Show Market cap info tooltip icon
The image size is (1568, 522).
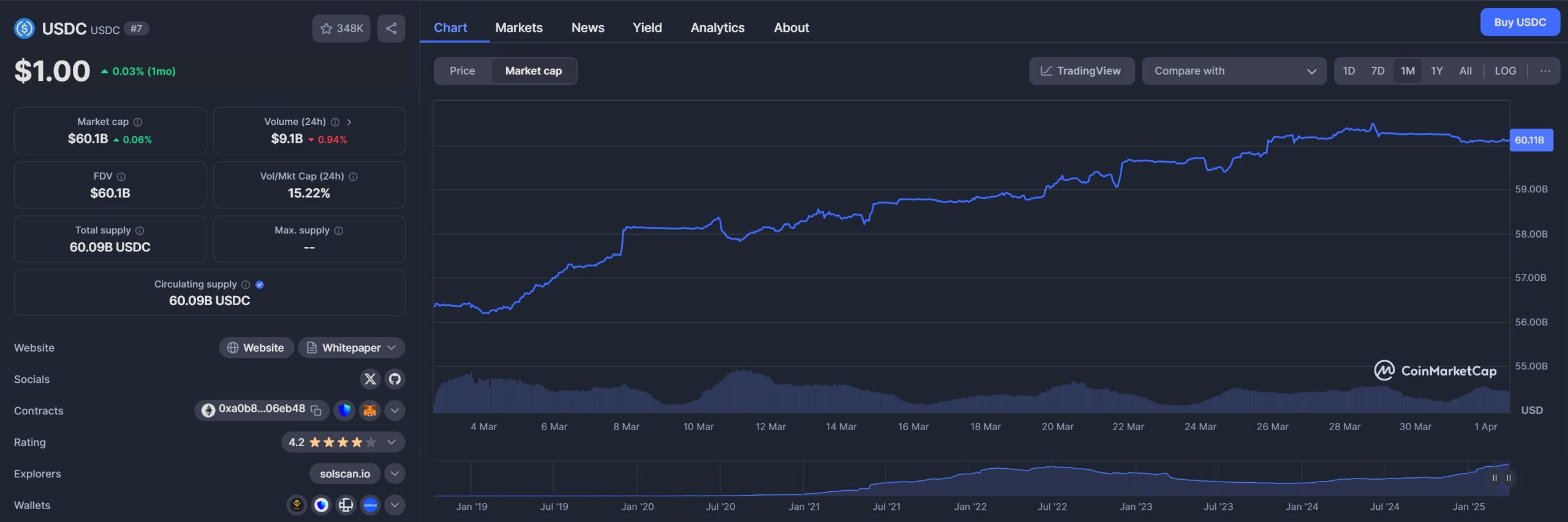138,122
